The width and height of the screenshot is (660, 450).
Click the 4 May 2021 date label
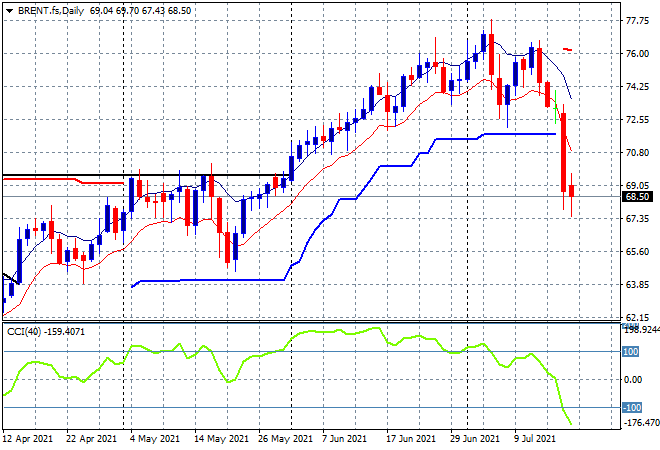point(155,439)
